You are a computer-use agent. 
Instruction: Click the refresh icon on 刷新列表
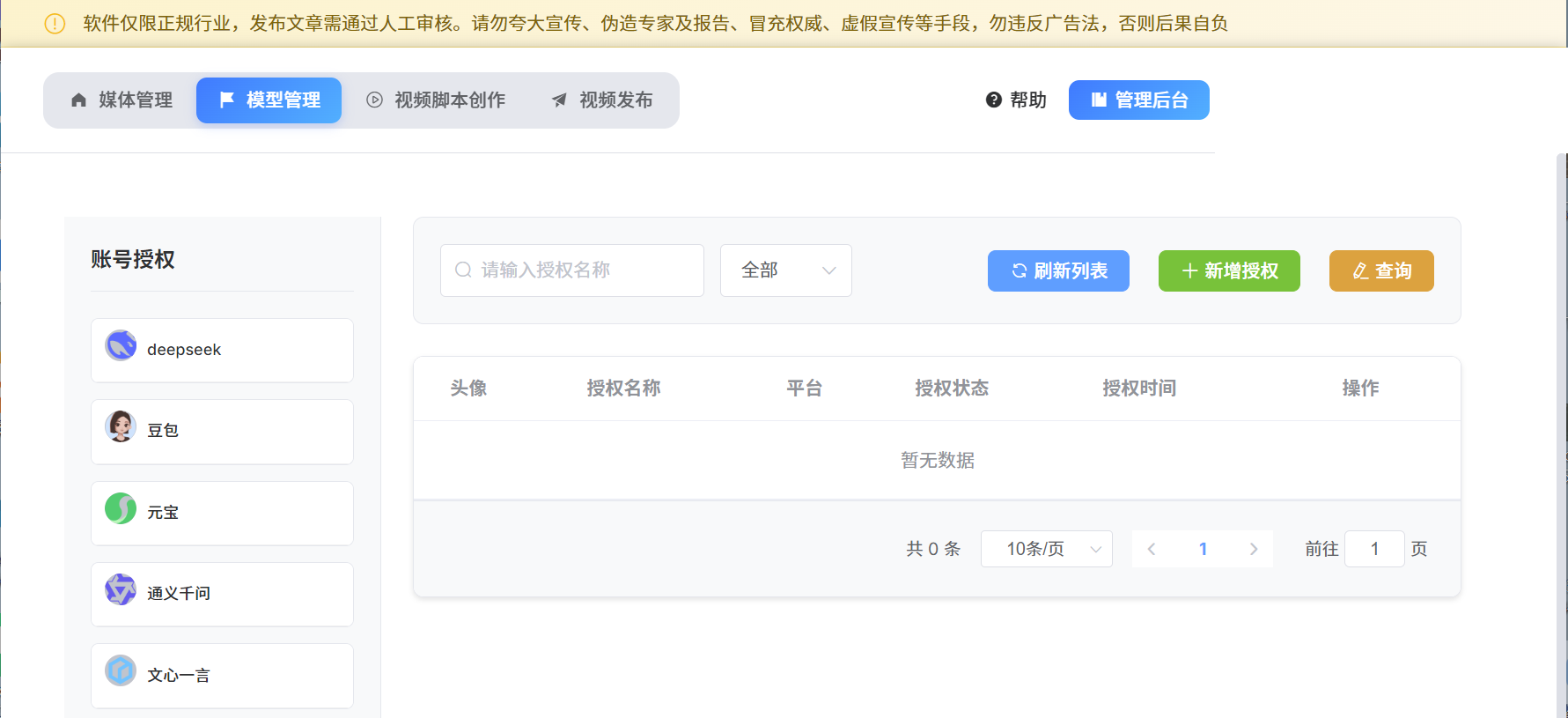tap(1019, 270)
